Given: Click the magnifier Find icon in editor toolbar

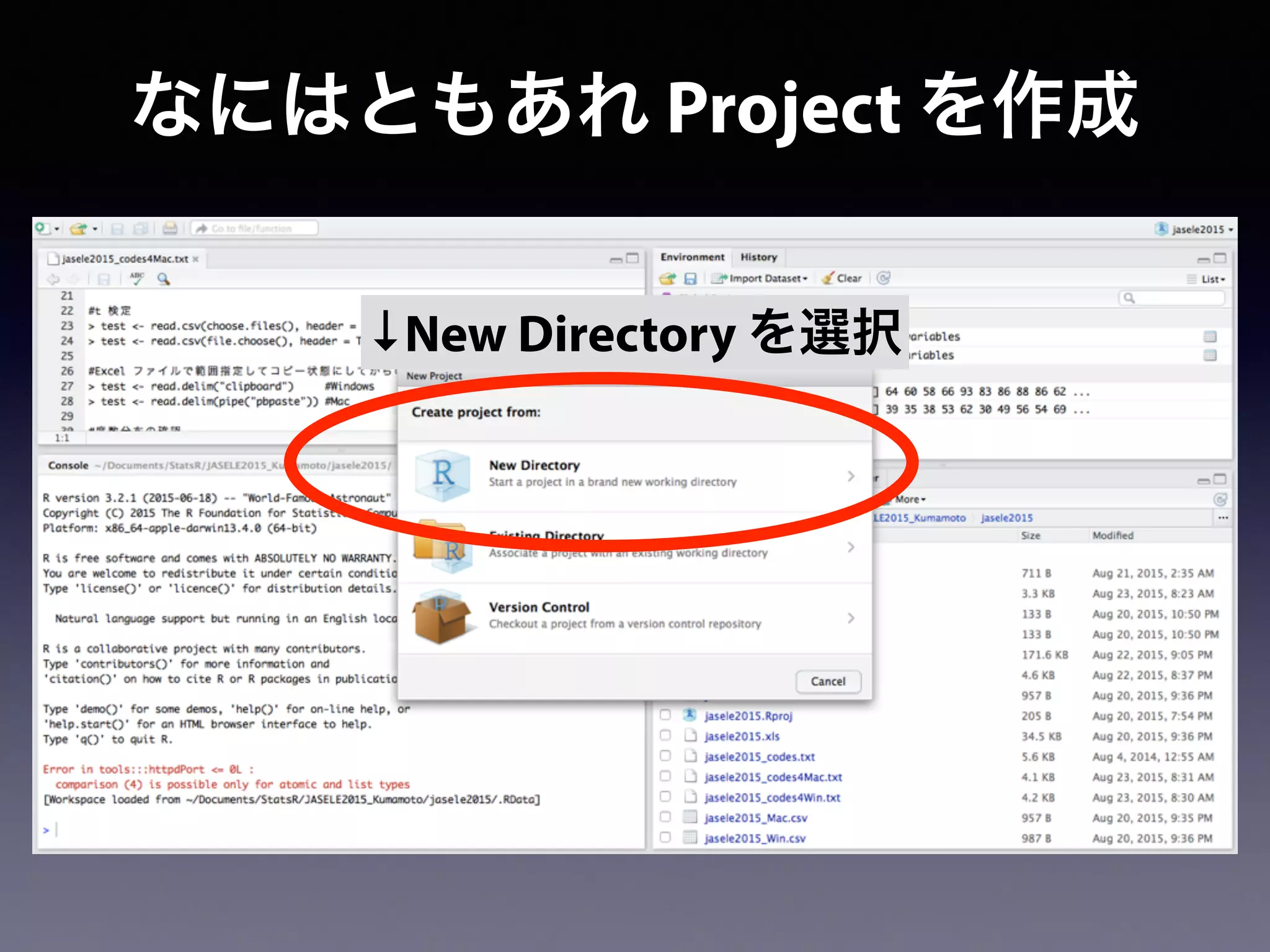Looking at the screenshot, I should [x=164, y=279].
